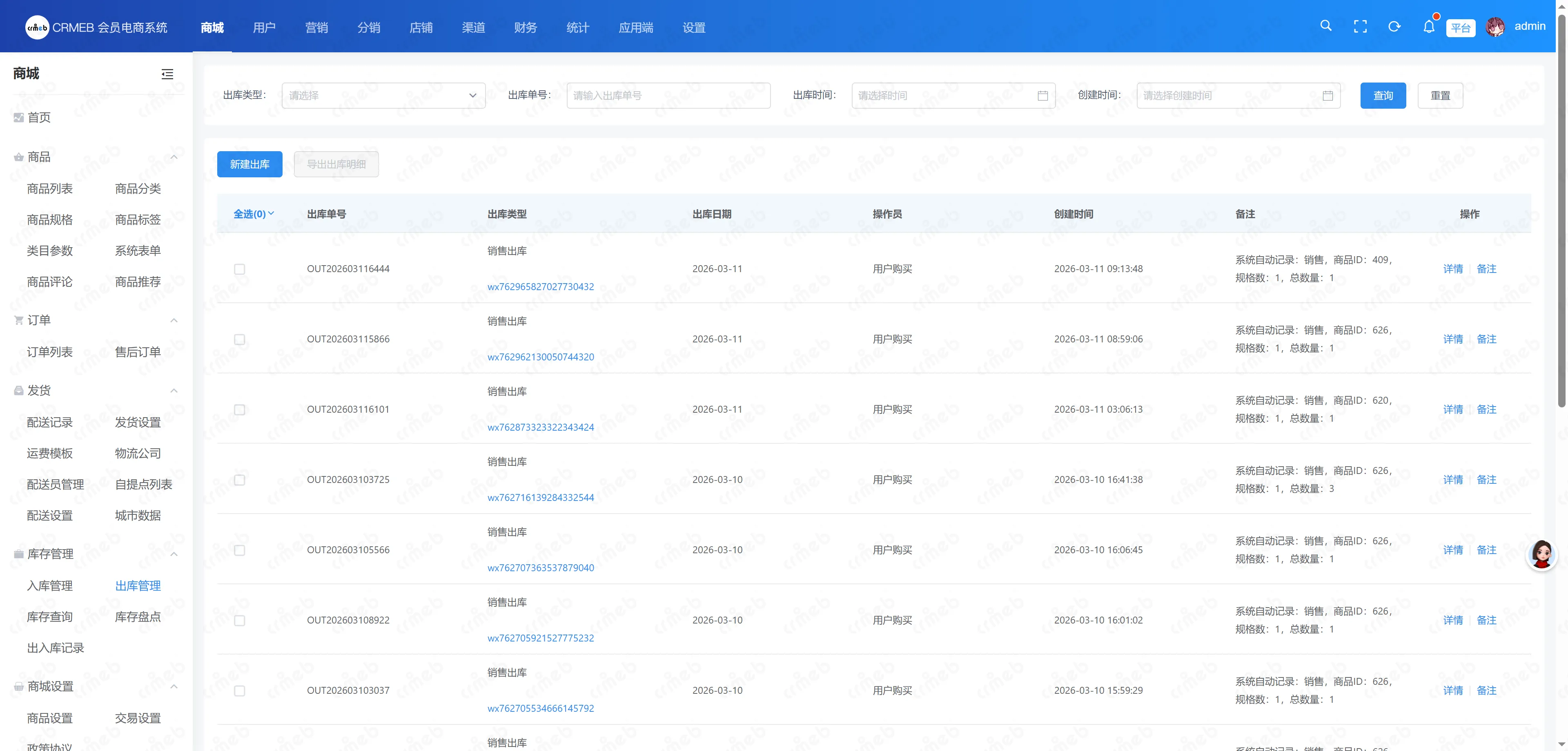Click calendar icon in 出库时间 field
1568x751 pixels.
1042,96
